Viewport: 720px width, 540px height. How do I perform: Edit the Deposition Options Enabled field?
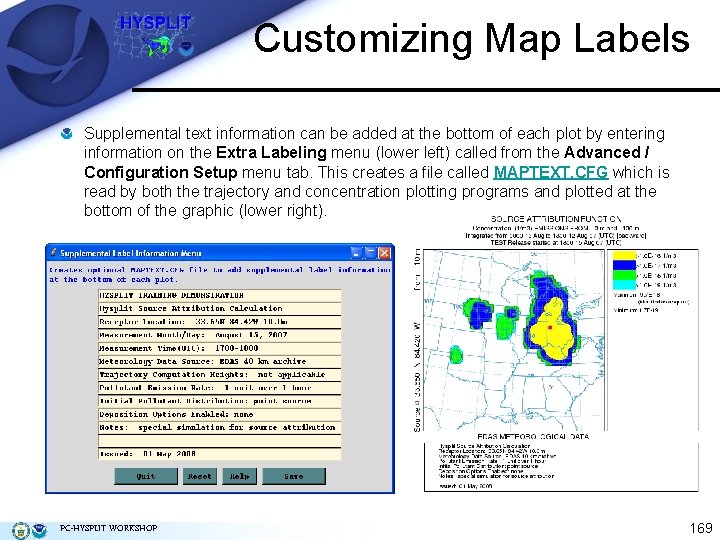219,414
